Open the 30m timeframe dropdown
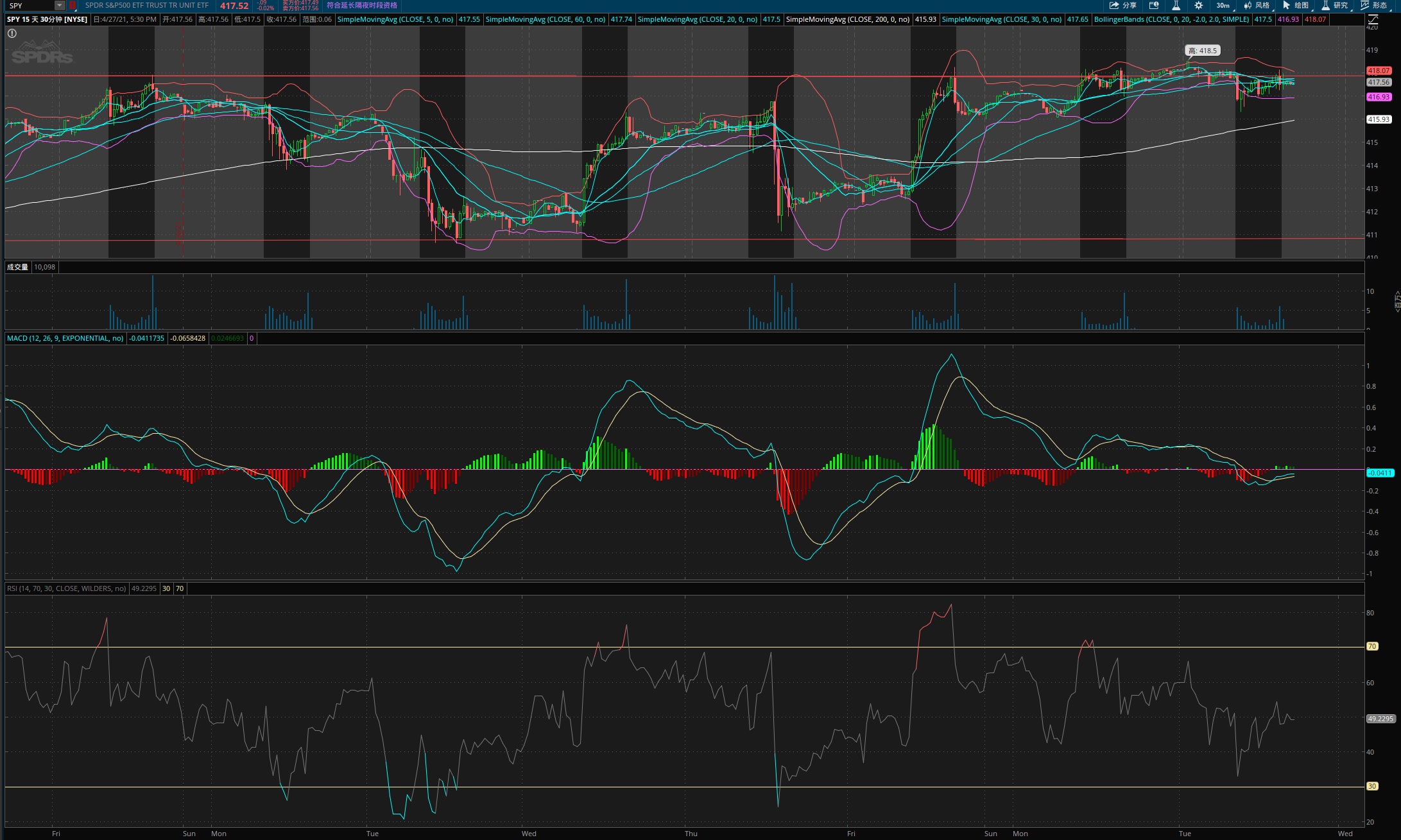 point(1223,5)
